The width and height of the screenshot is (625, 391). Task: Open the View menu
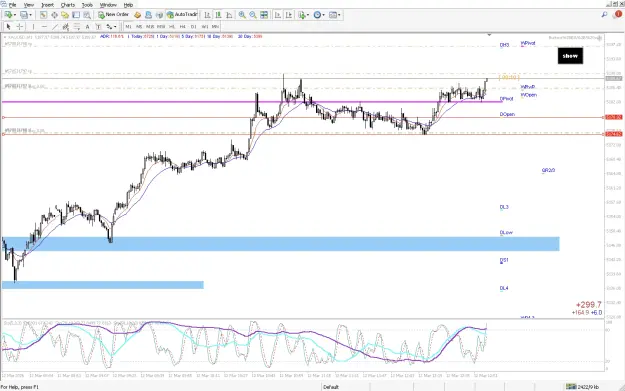point(29,5)
